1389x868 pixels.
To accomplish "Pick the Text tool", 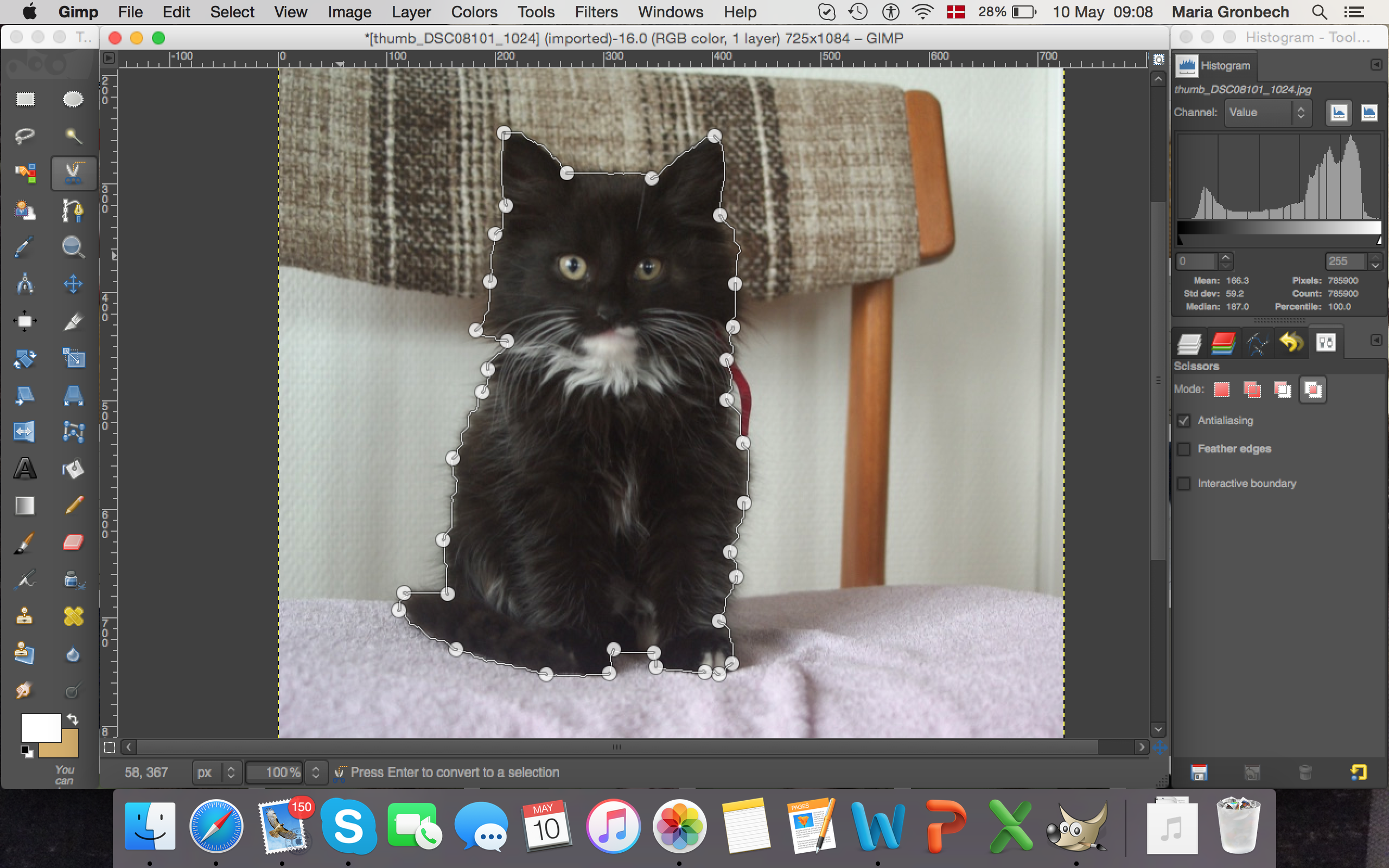I will click(x=24, y=469).
